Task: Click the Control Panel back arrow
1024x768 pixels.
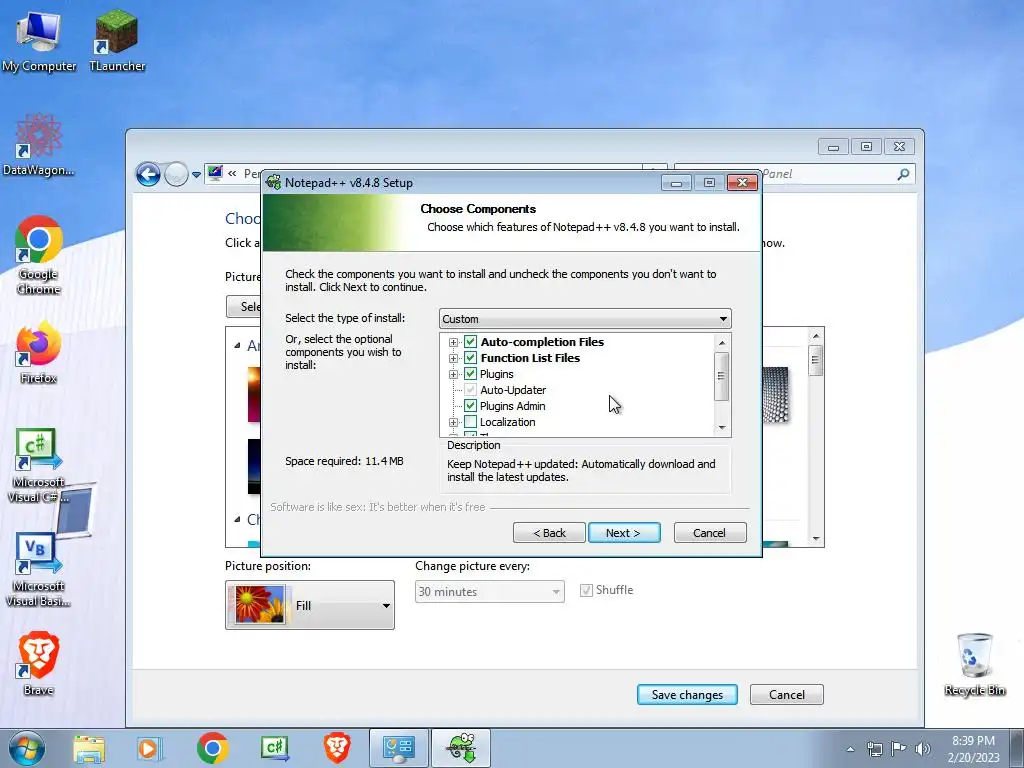Action: pyautogui.click(x=148, y=174)
